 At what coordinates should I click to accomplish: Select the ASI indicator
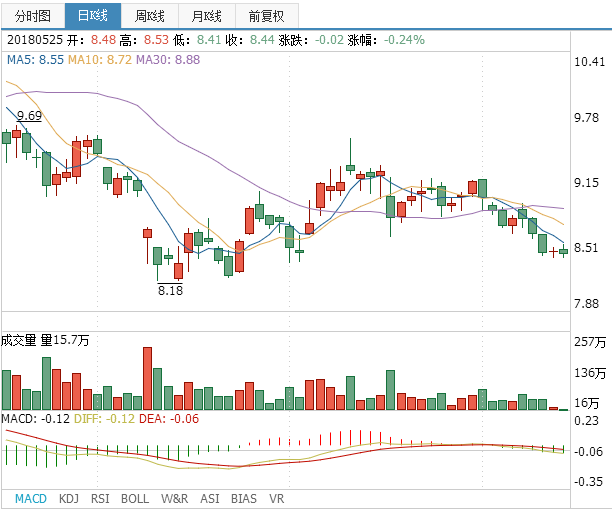tap(210, 499)
